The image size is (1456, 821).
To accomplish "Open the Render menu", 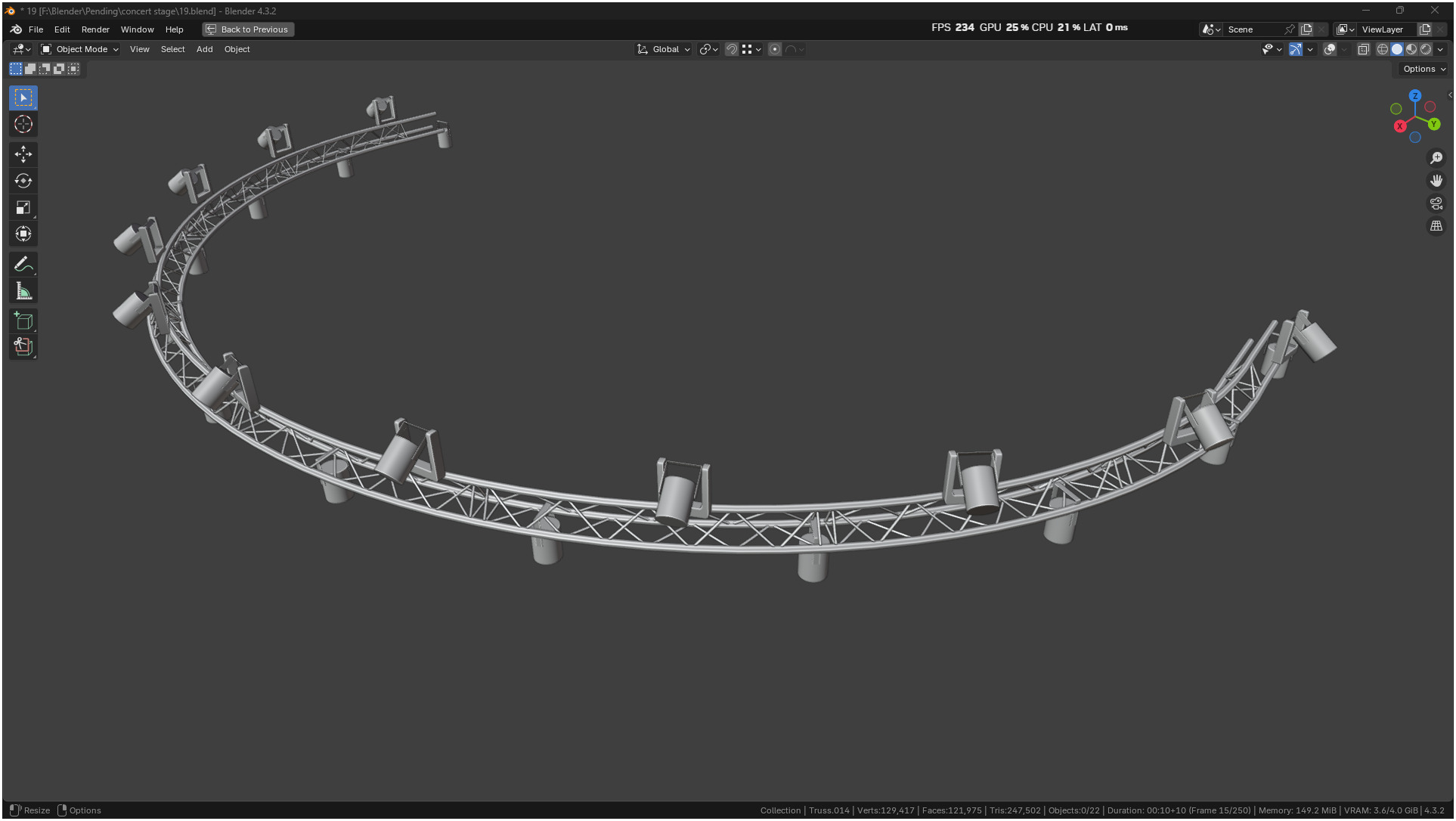I will click(x=95, y=29).
